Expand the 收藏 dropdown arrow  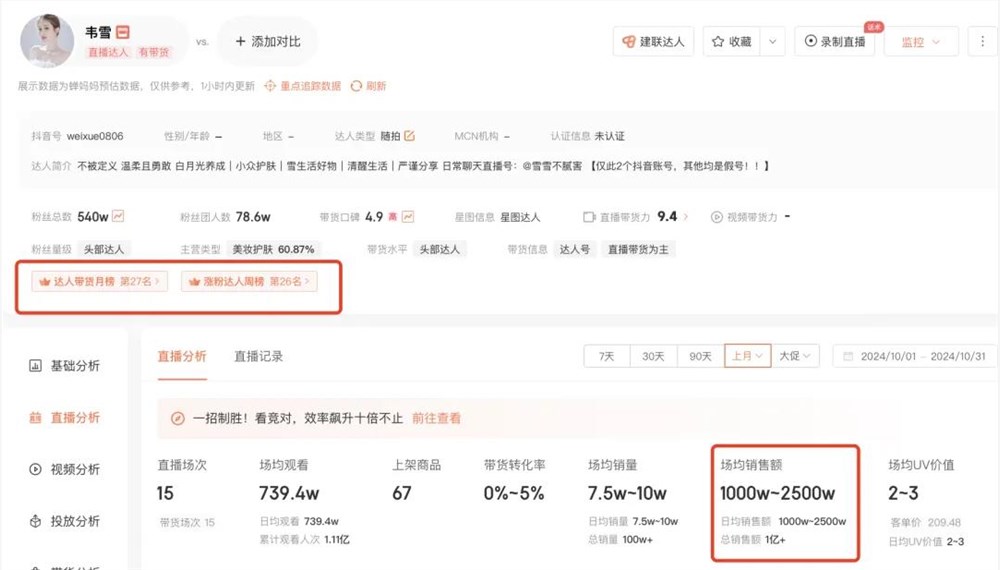[x=772, y=41]
